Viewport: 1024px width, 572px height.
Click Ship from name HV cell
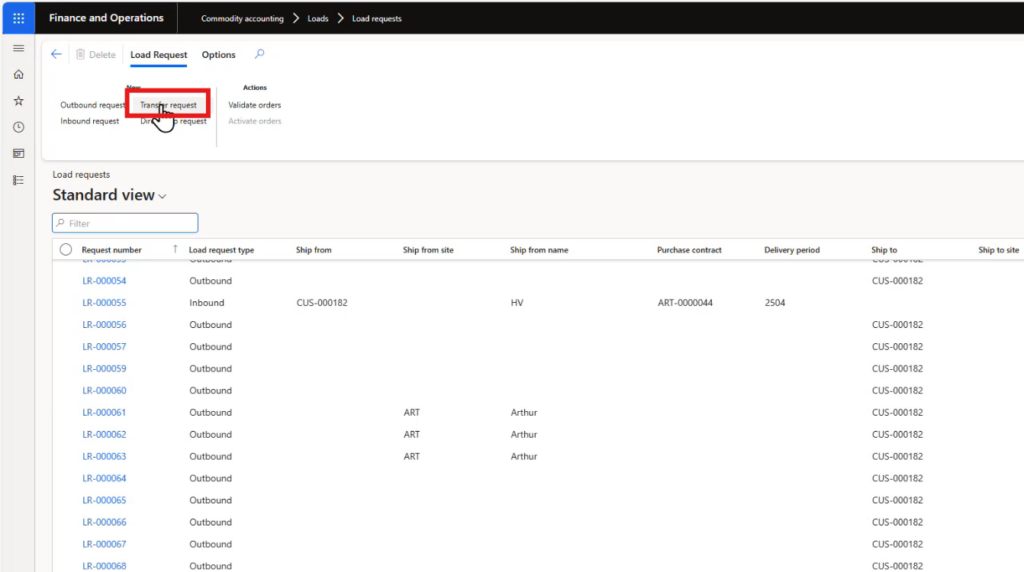(x=517, y=302)
